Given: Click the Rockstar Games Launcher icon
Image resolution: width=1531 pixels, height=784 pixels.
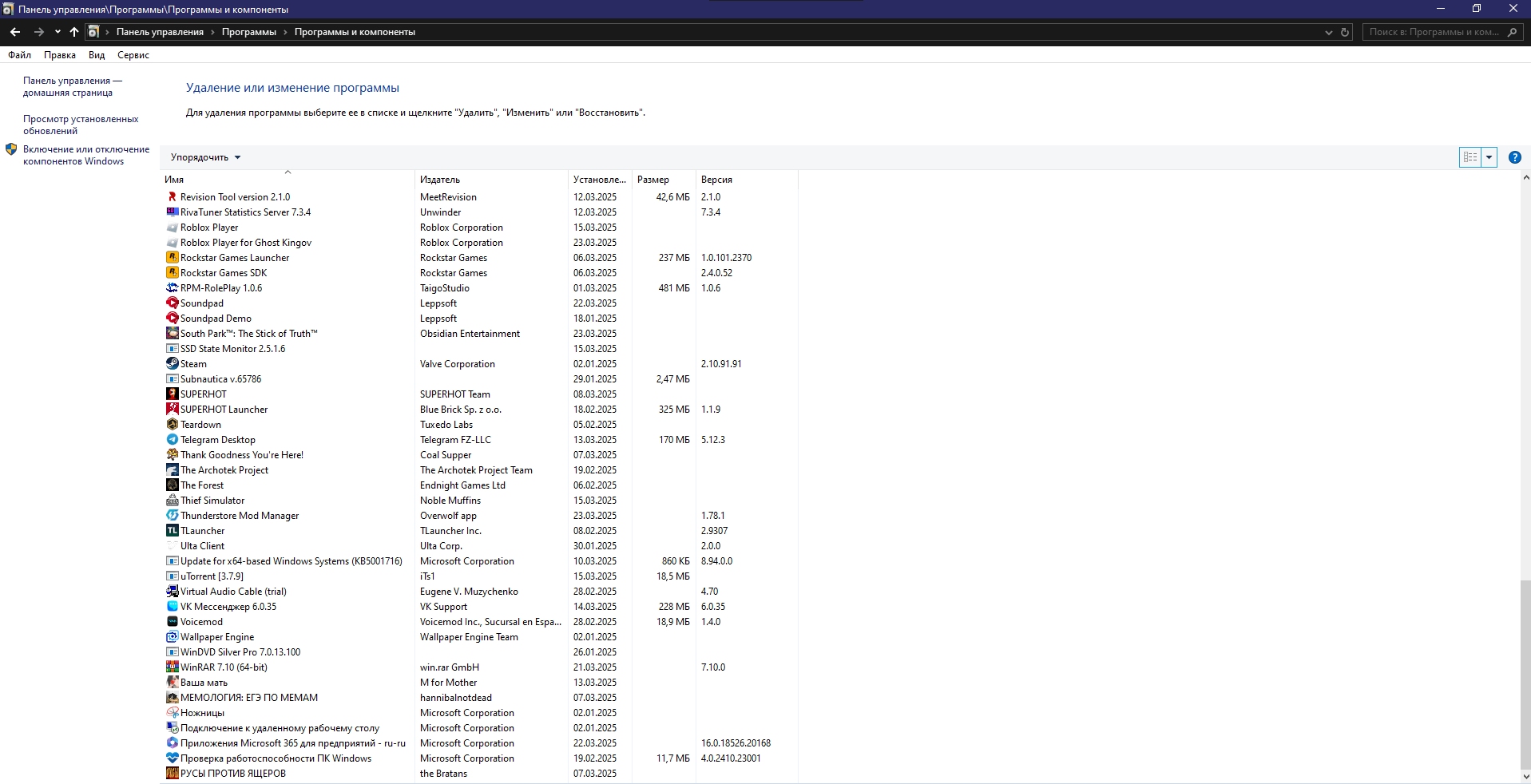Looking at the screenshot, I should click(x=172, y=257).
